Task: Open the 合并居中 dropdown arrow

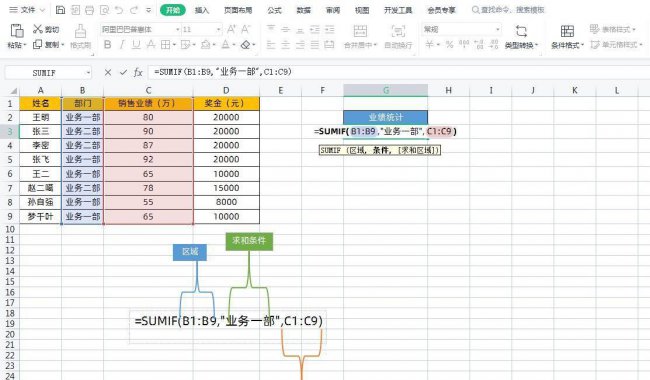Action: click(375, 45)
